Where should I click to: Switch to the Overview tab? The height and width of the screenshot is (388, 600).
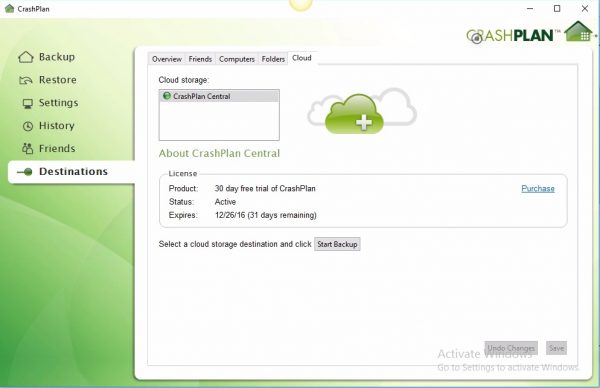click(167, 59)
